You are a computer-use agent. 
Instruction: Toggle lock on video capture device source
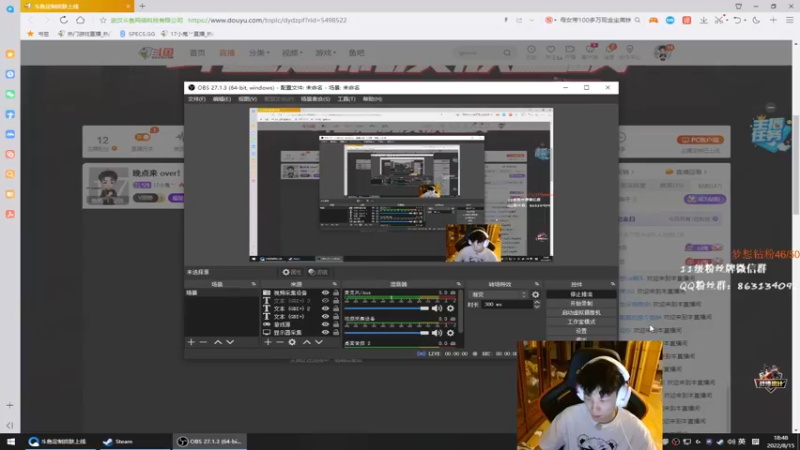[336, 293]
